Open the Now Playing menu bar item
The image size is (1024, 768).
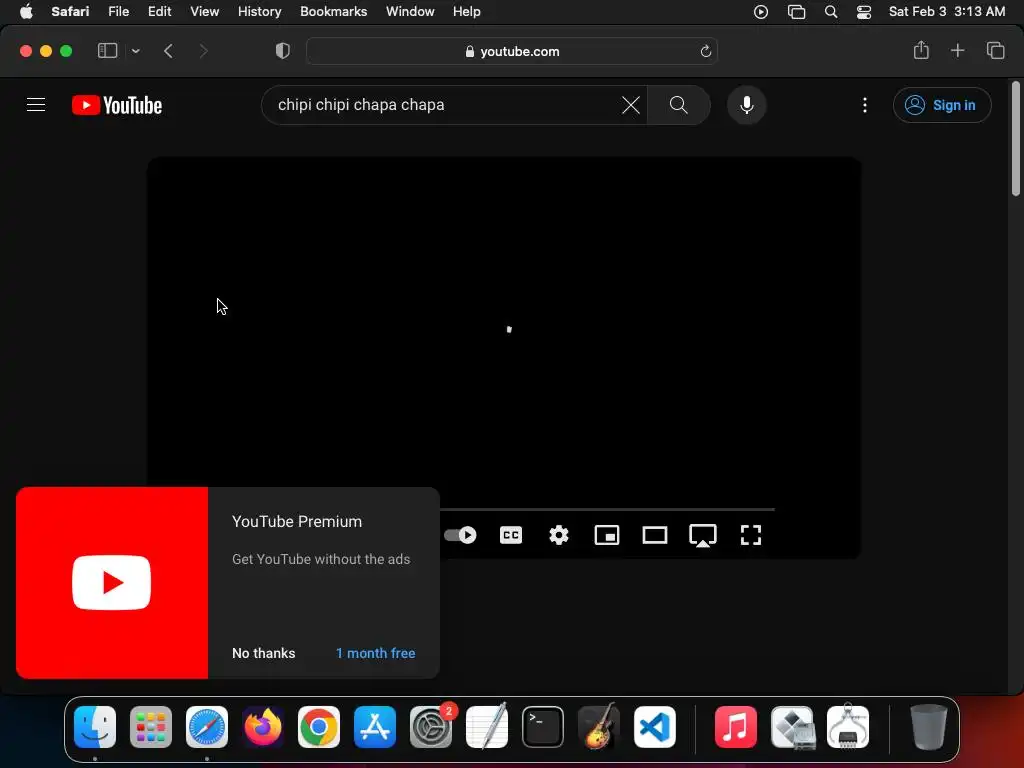click(x=760, y=12)
